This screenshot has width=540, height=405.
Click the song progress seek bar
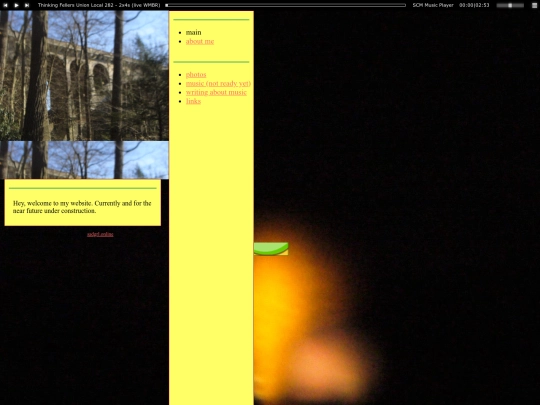click(285, 5)
